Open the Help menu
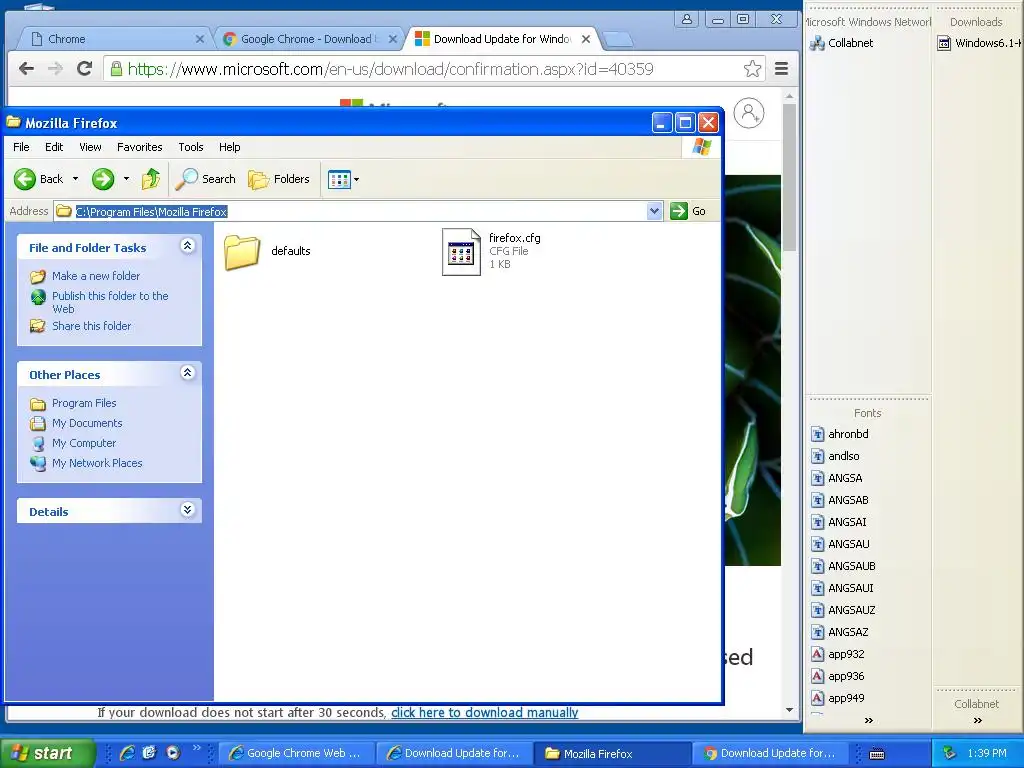The image size is (1024, 768). pyautogui.click(x=229, y=147)
